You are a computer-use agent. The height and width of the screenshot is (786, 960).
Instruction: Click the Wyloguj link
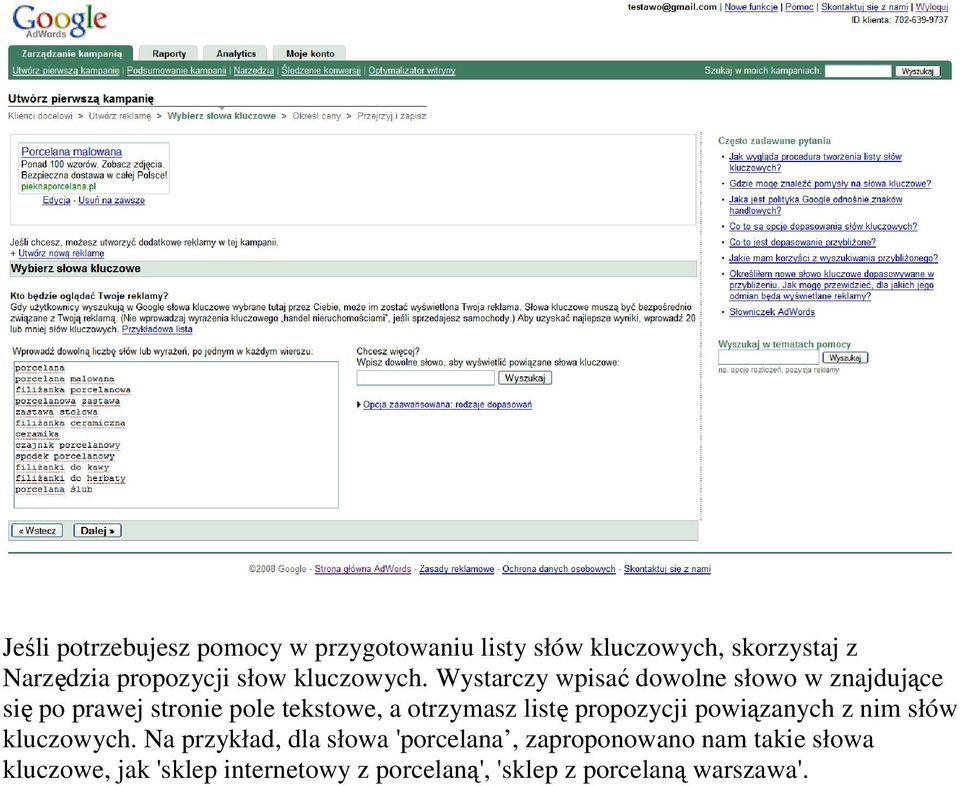[x=931, y=7]
